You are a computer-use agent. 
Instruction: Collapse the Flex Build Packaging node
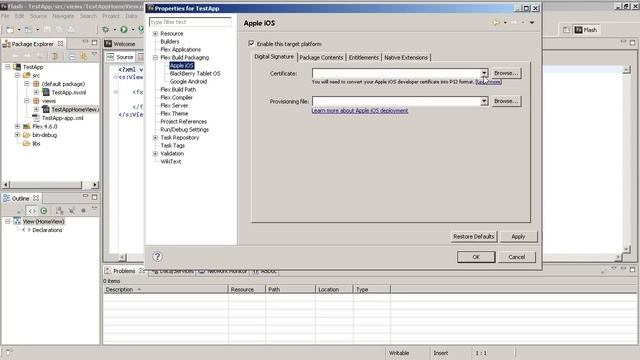tap(155, 58)
